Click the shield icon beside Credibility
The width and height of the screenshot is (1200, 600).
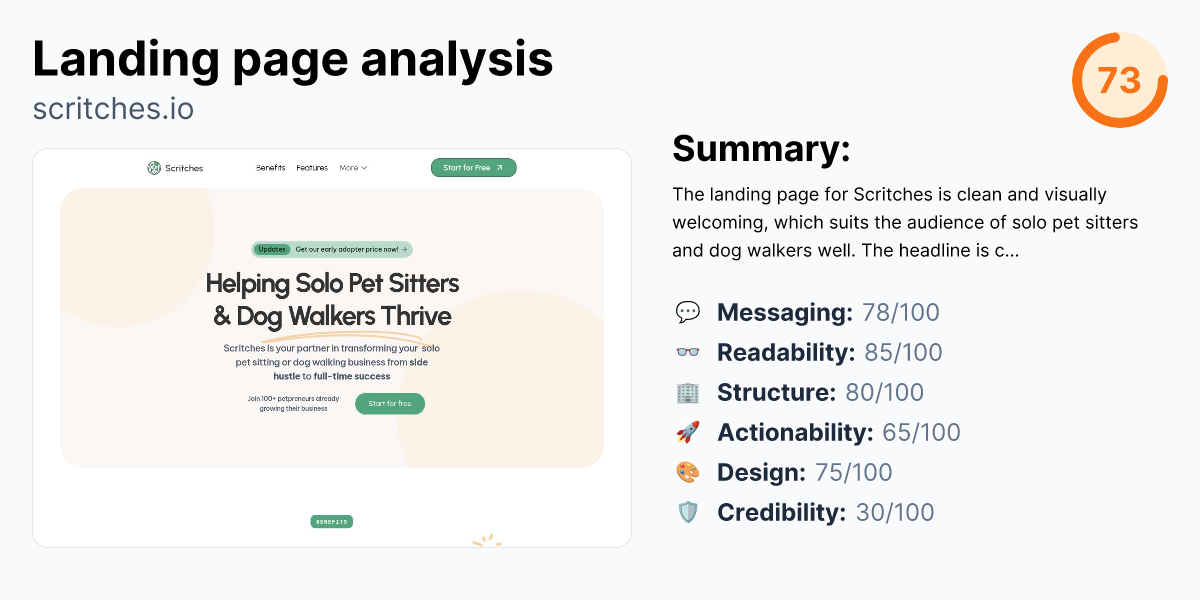click(x=688, y=512)
